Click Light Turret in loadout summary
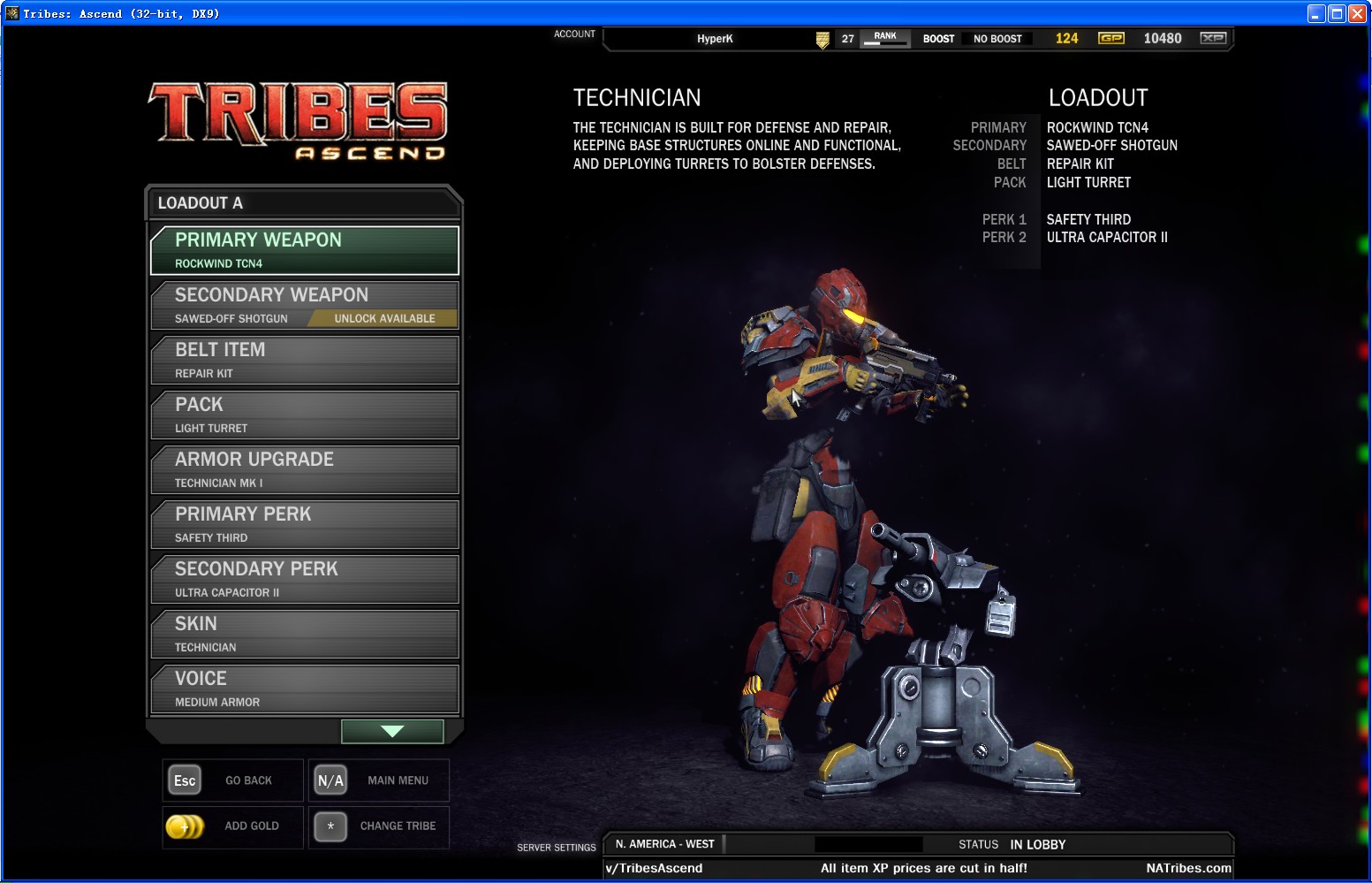 point(1088,182)
